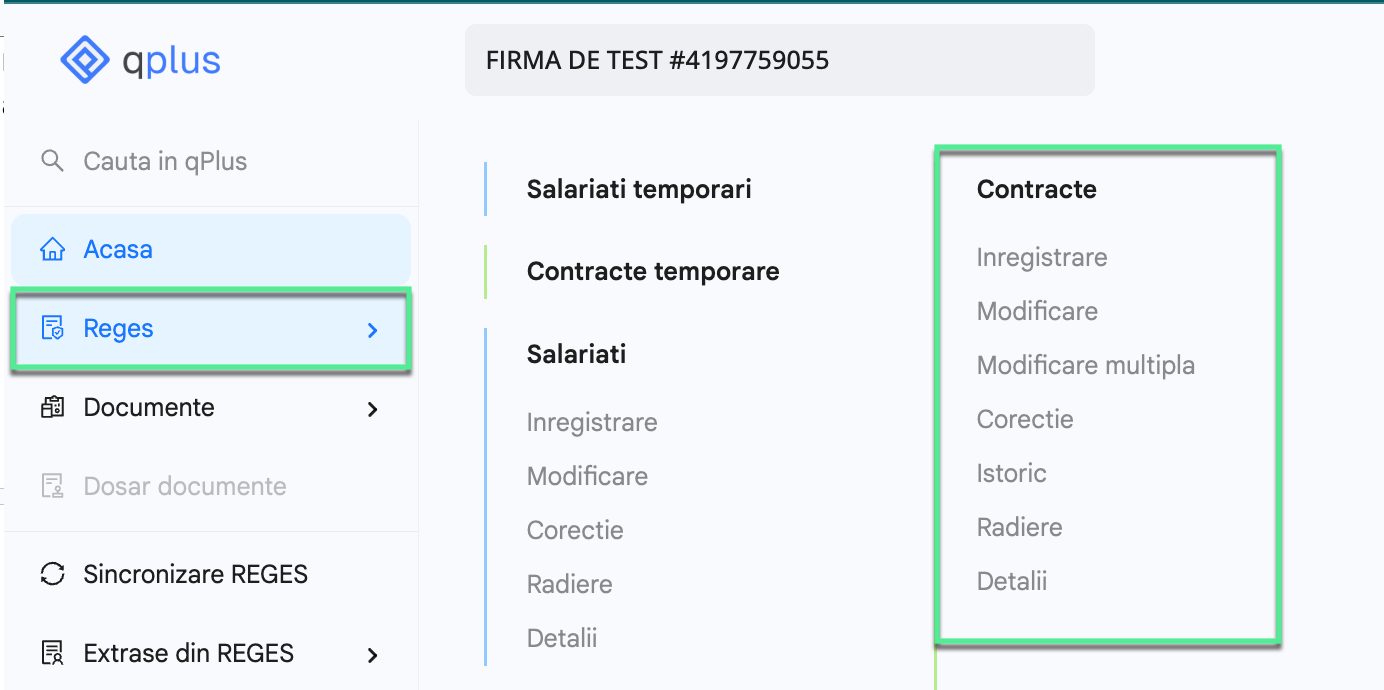Click the qPlus logo
This screenshot has width=1384, height=690.
[138, 59]
